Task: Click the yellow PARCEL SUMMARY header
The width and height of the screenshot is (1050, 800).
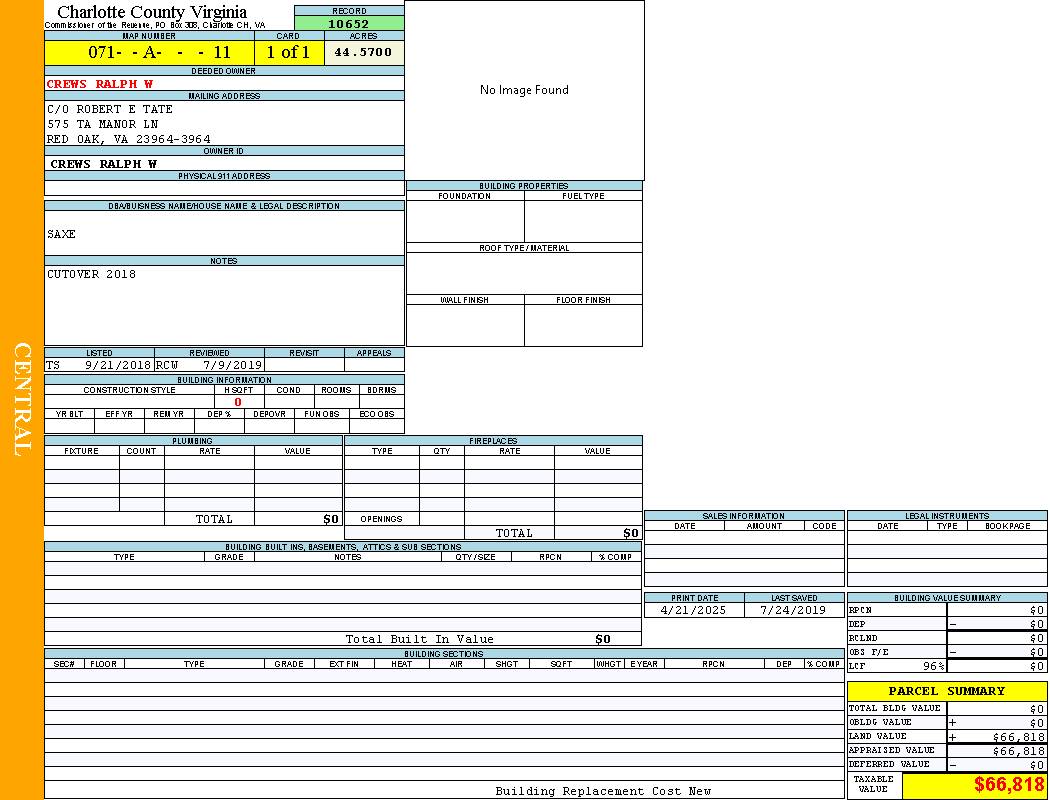Action: 946,691
